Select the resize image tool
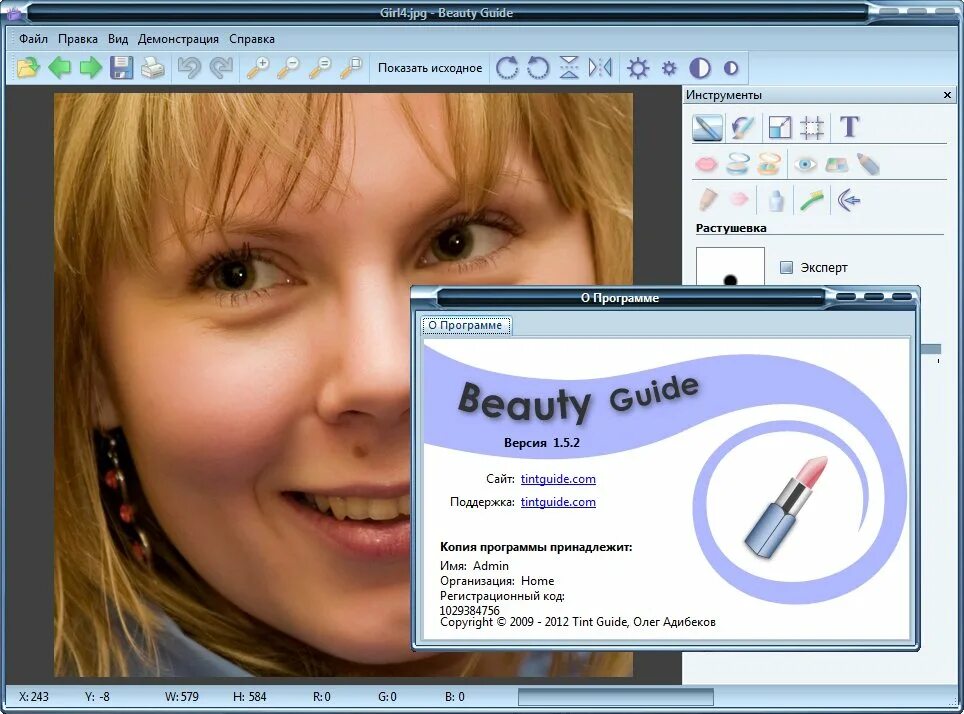 point(780,128)
